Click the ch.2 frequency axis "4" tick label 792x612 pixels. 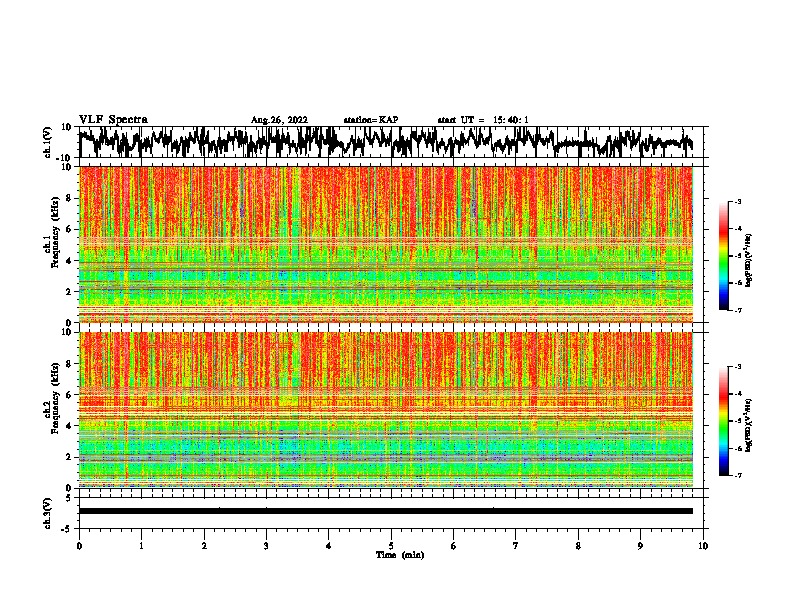point(70,426)
